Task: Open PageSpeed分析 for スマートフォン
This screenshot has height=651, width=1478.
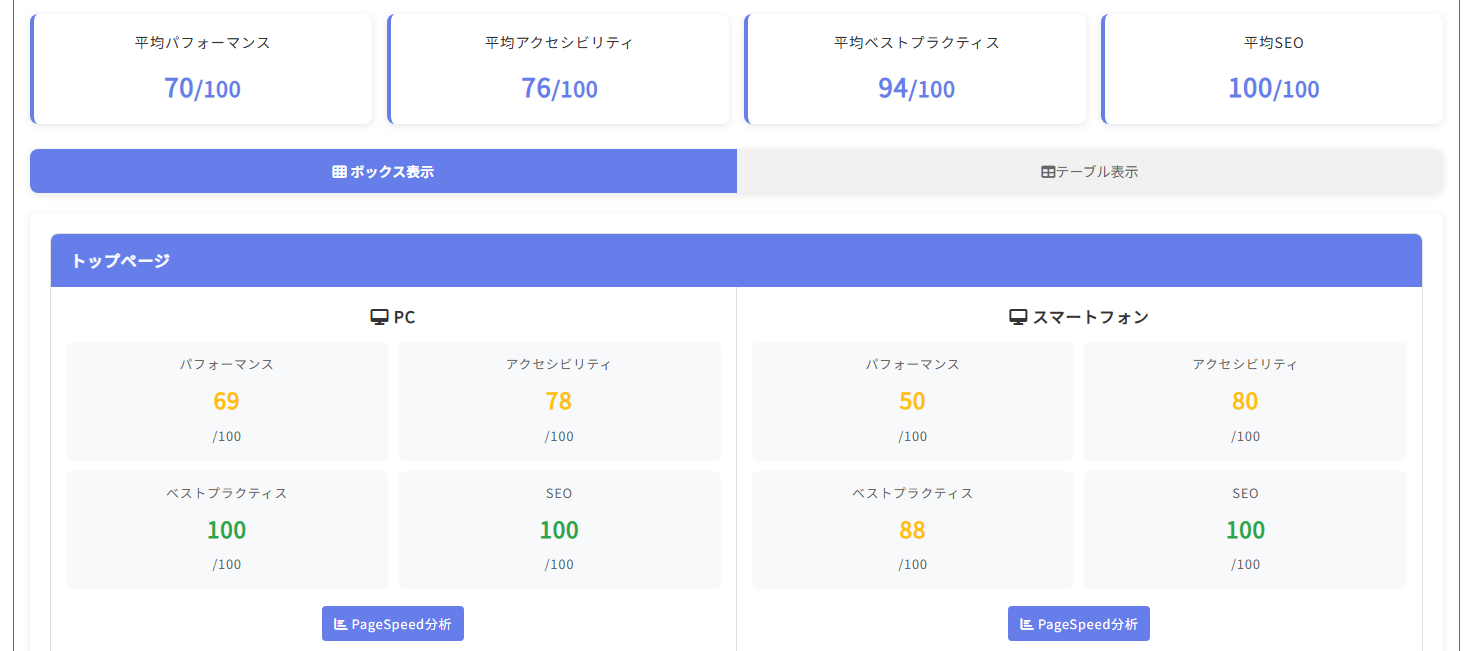Action: [1079, 624]
